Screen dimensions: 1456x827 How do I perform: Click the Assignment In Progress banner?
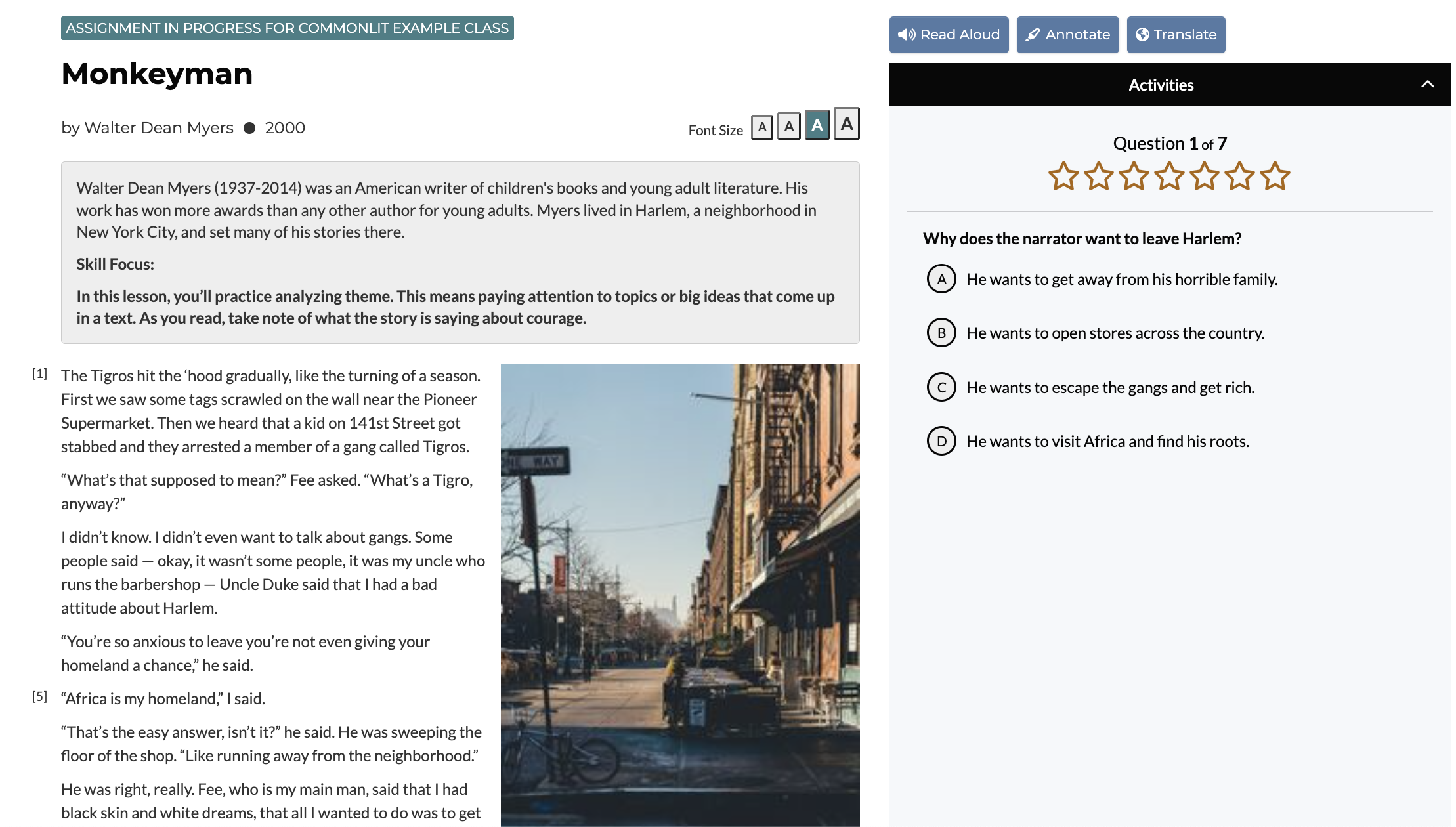[287, 28]
